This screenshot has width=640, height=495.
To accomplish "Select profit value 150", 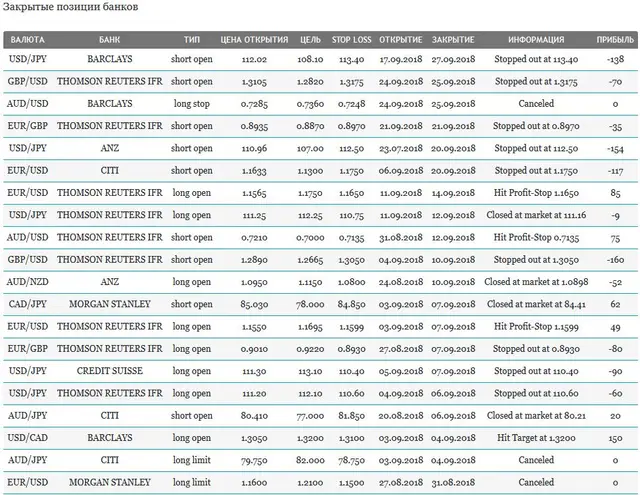I will click(615, 439).
